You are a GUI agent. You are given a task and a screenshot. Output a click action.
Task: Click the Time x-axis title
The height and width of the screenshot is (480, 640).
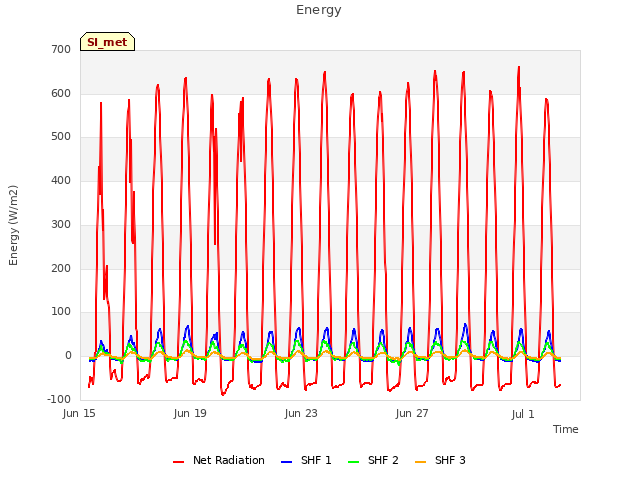coord(566,429)
